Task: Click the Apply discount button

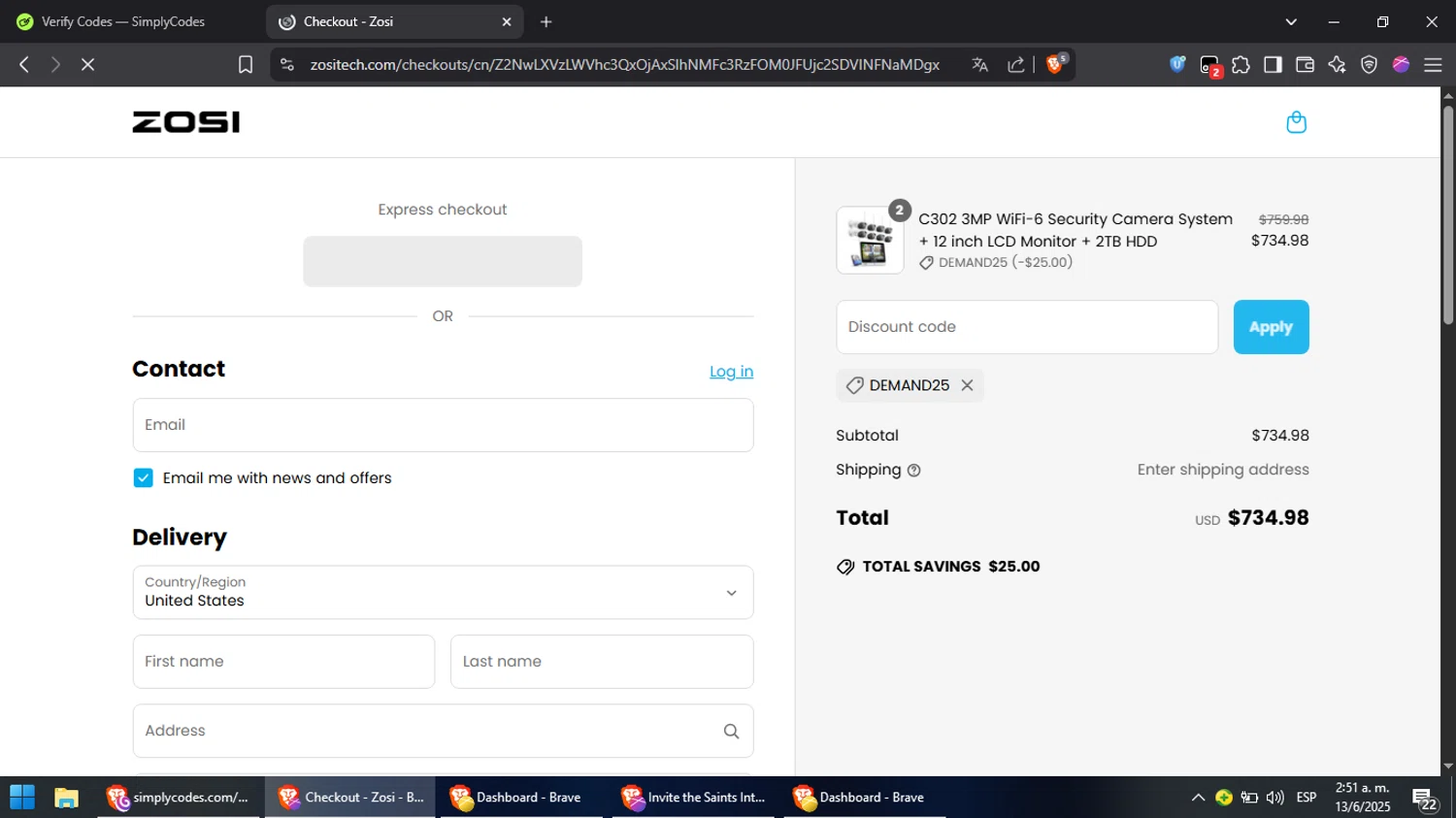Action: pos(1271,327)
